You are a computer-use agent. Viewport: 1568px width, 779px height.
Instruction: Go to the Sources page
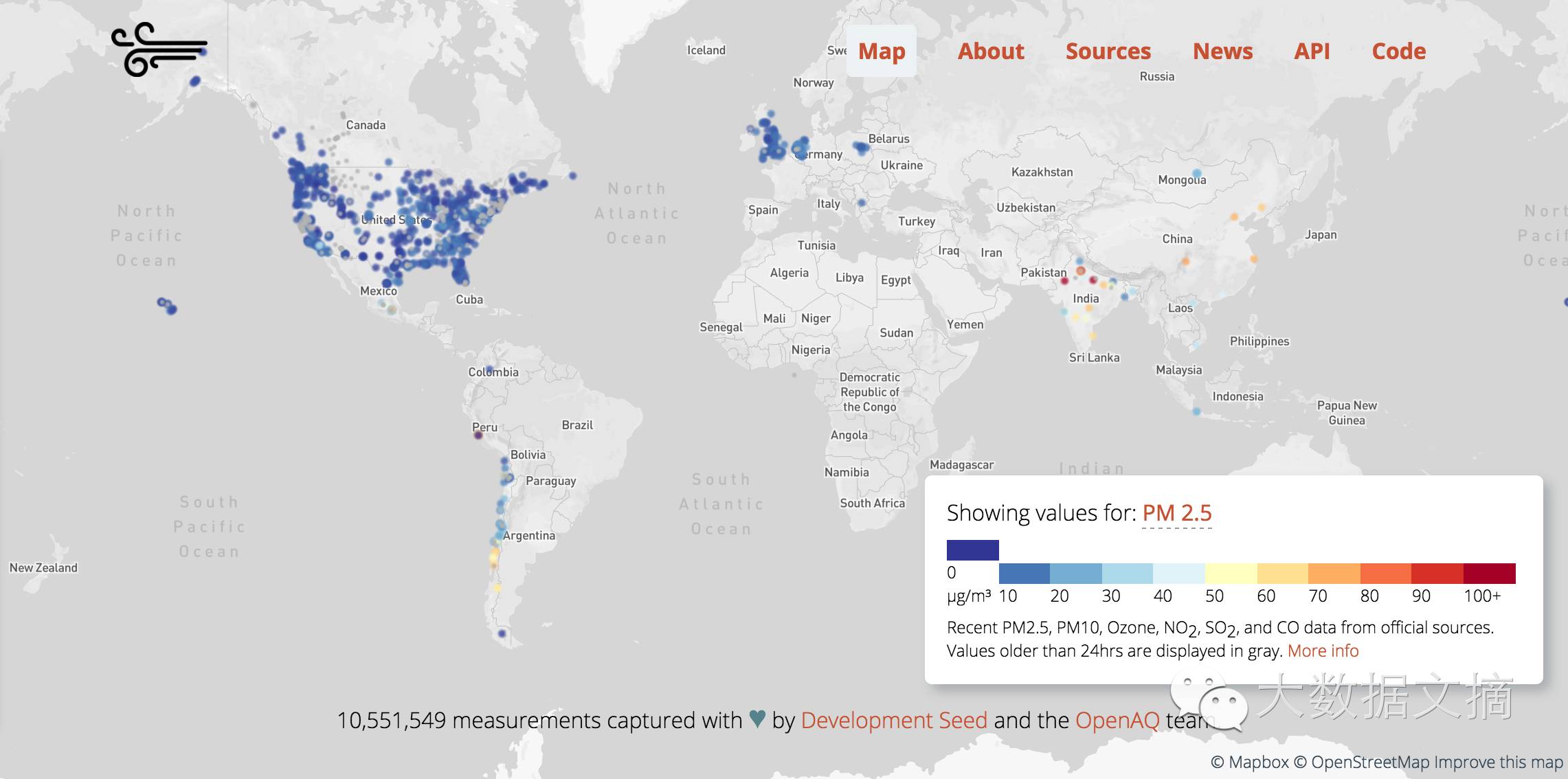pyautogui.click(x=1108, y=51)
